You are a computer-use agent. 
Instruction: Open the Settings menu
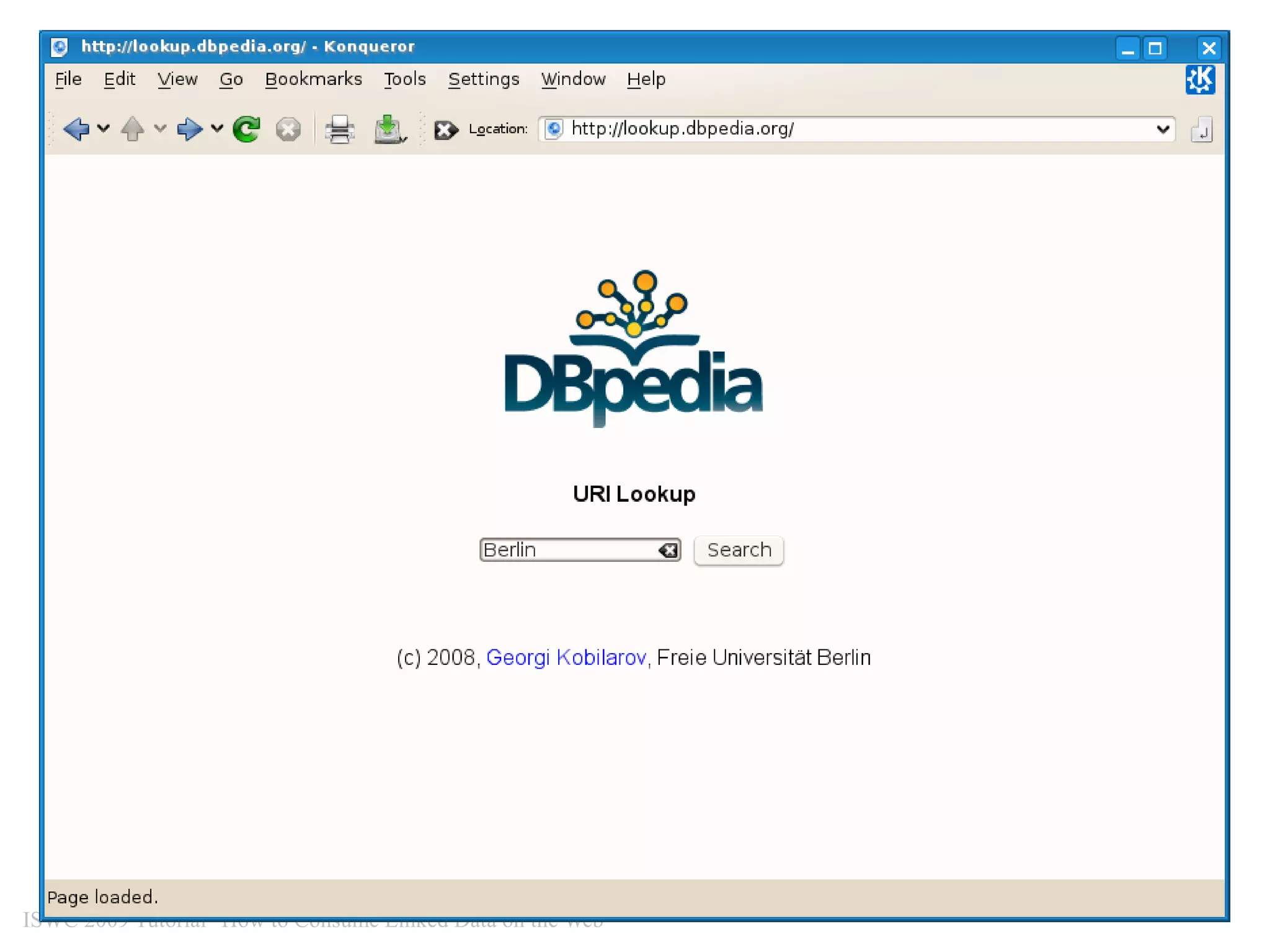pos(484,79)
